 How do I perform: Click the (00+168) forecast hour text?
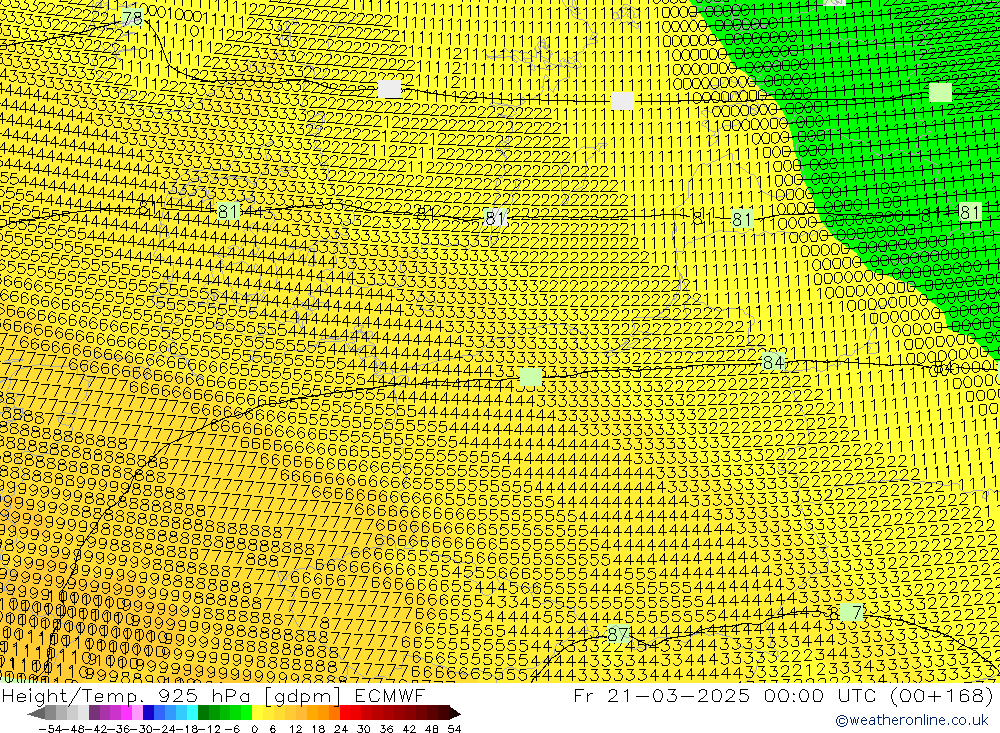[x=941, y=696]
